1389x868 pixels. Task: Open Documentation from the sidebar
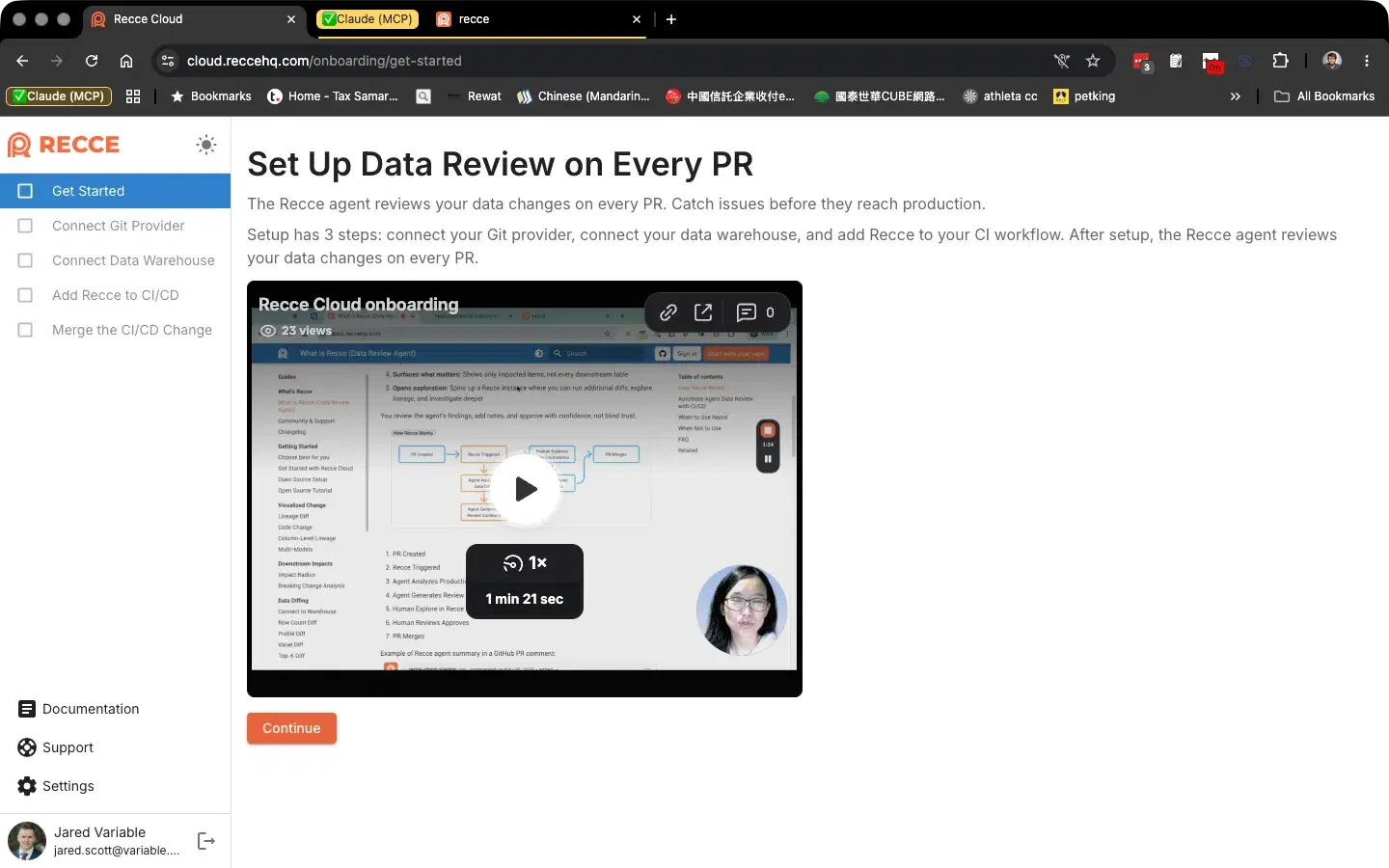tap(79, 709)
